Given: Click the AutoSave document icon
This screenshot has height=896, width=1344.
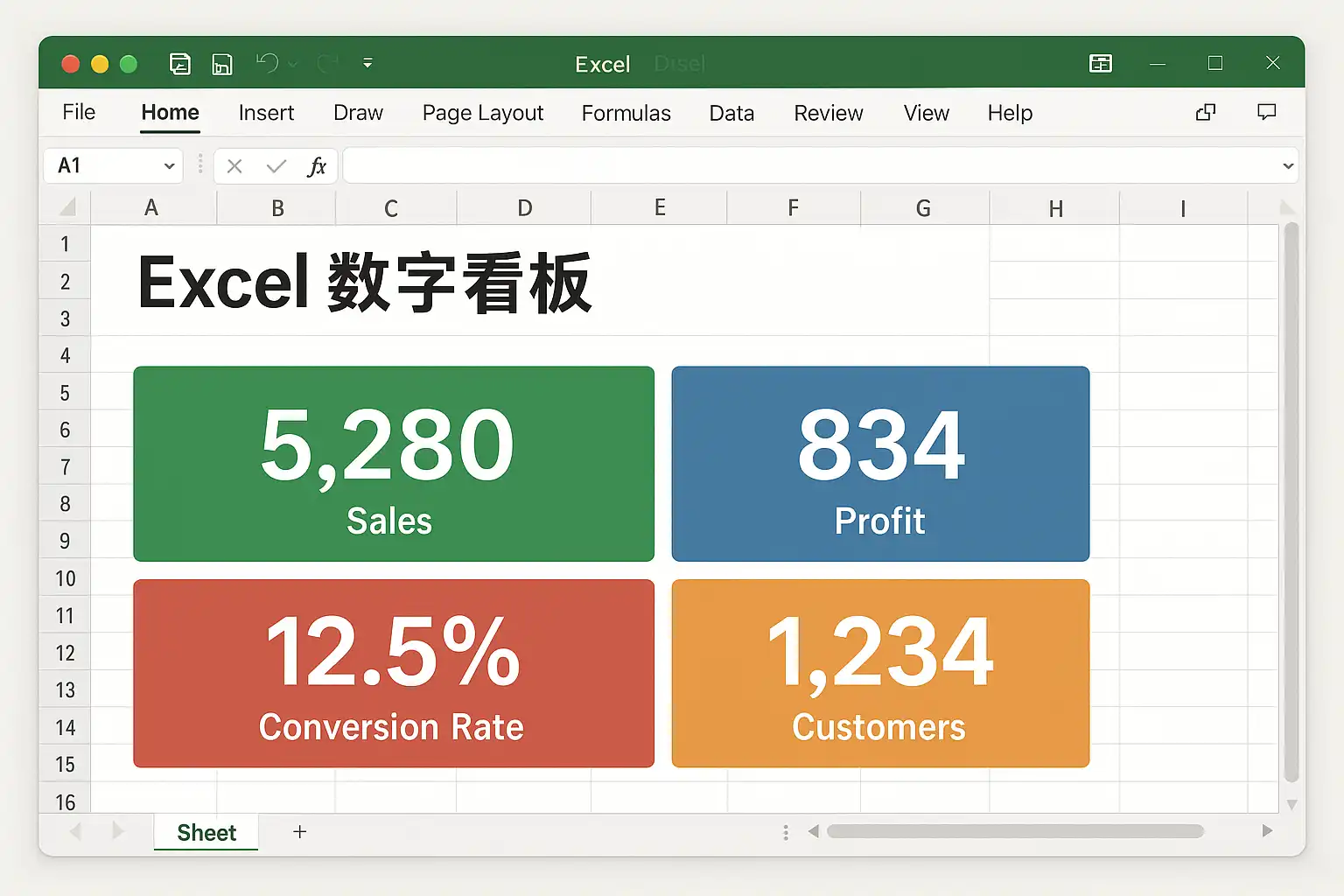Looking at the screenshot, I should [x=179, y=64].
